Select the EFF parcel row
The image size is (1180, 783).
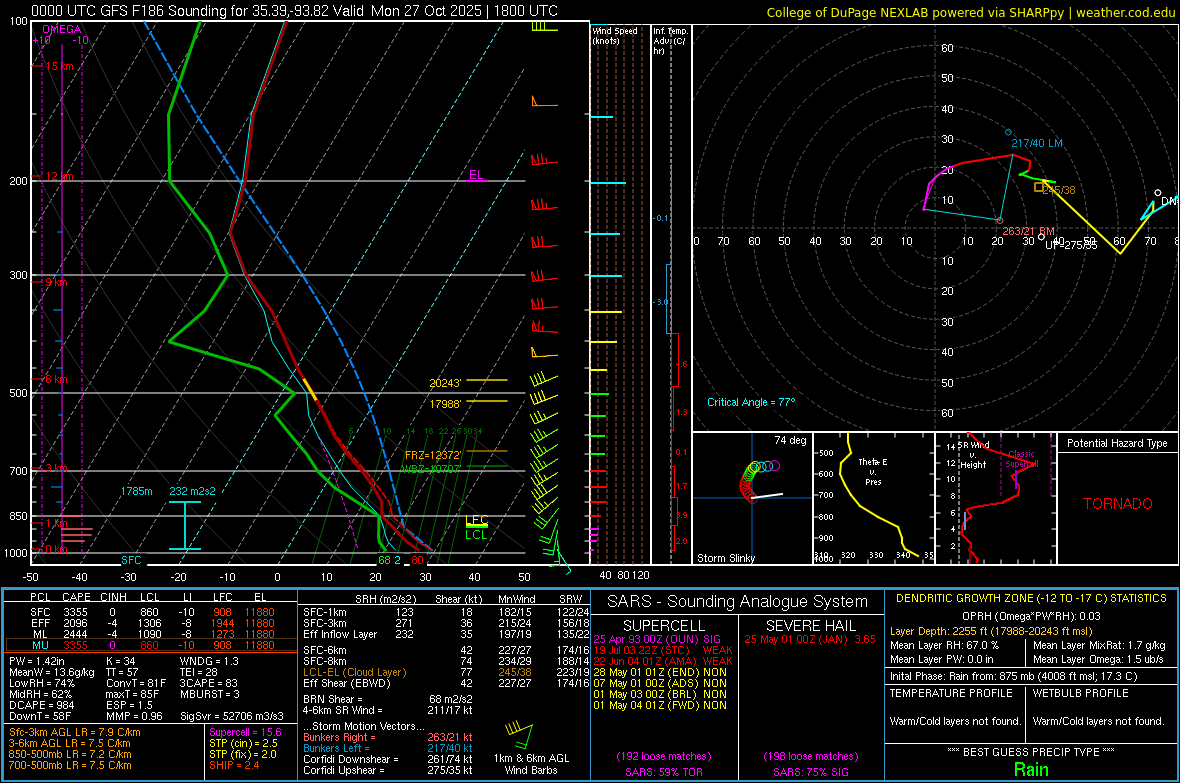click(x=151, y=623)
